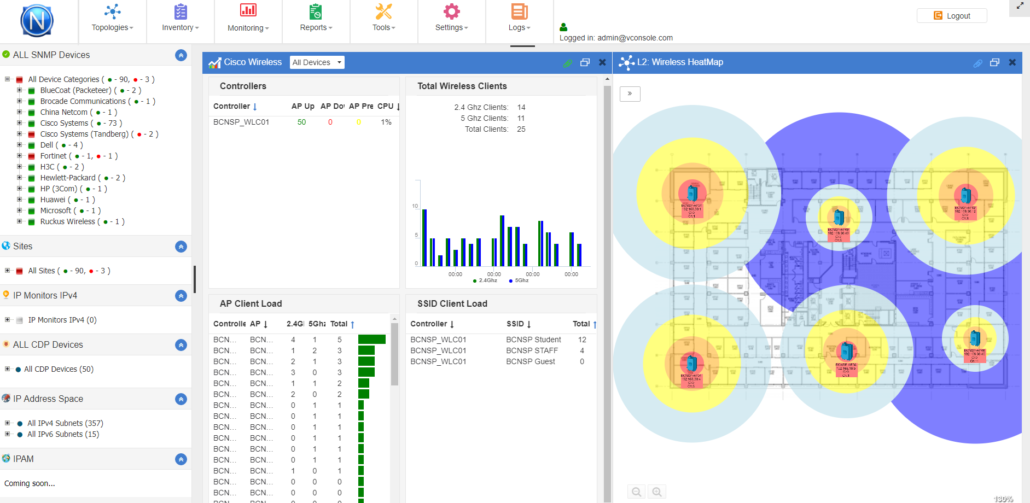Click Cisco Wireless panel pop-out window icon
This screenshot has width=1030, height=503.
(585, 62)
